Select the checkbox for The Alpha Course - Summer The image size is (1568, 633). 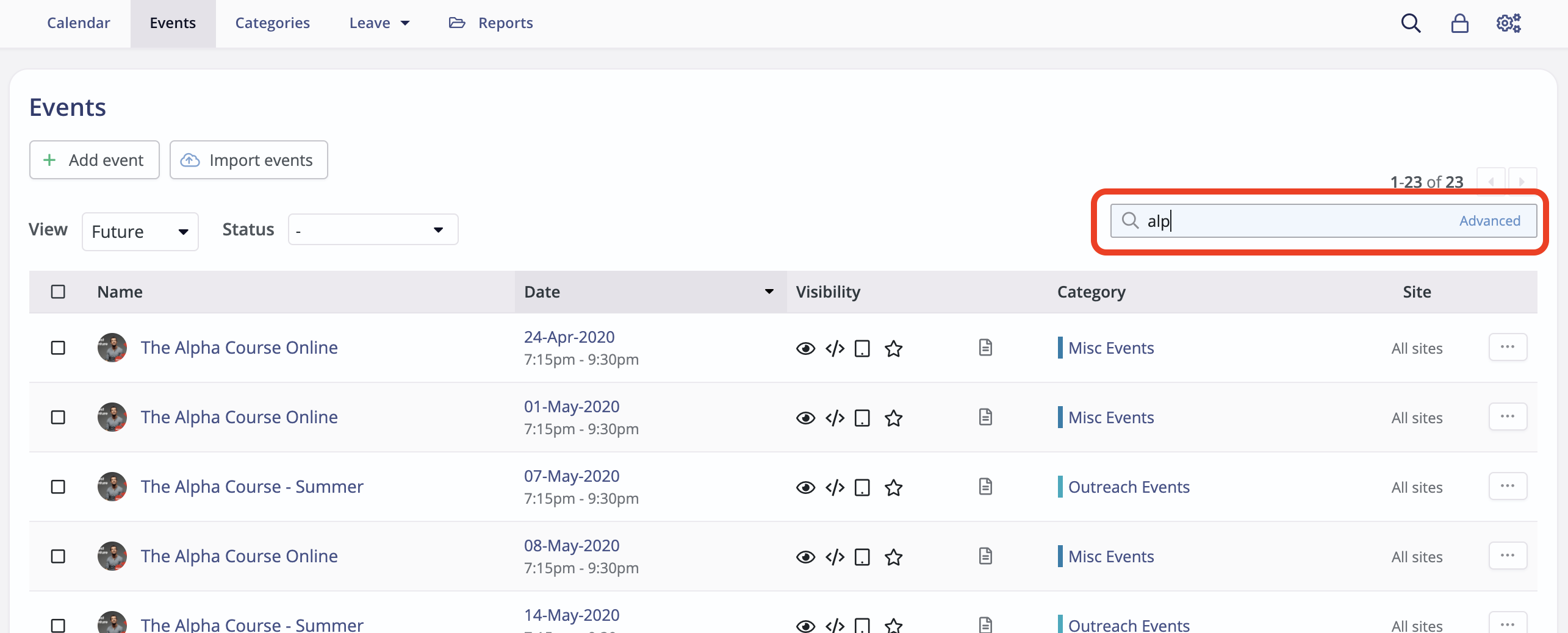[x=58, y=487]
